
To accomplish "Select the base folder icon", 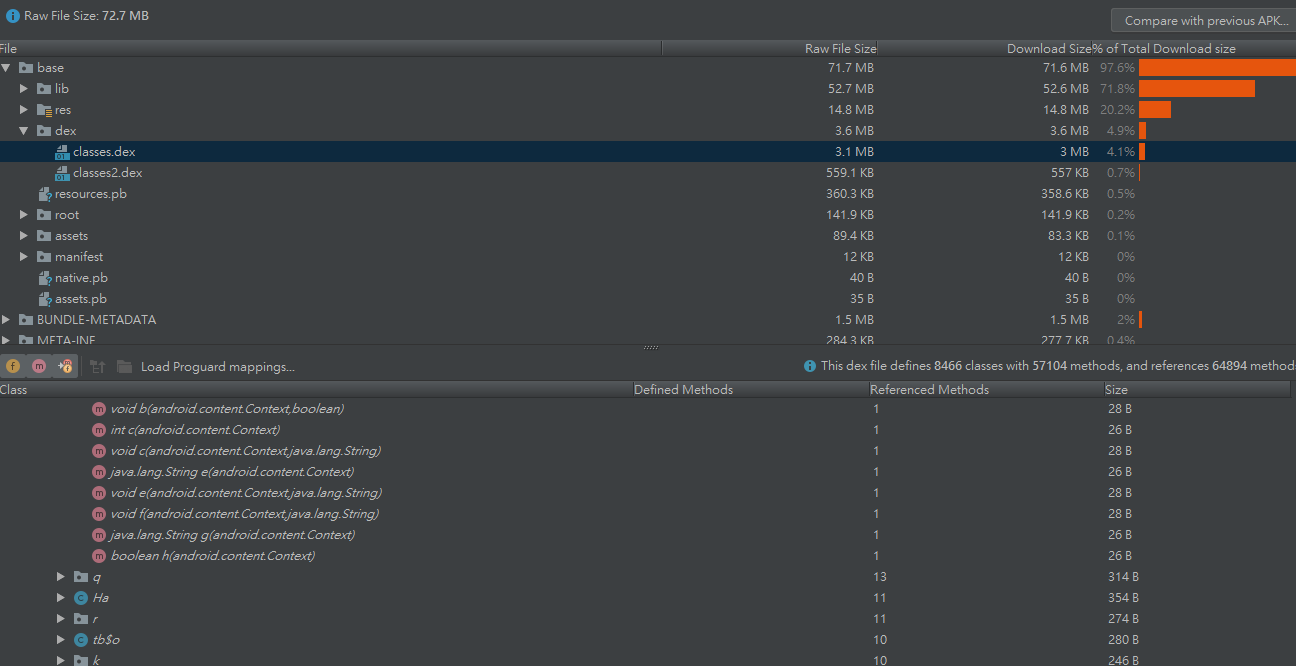I will coord(26,68).
